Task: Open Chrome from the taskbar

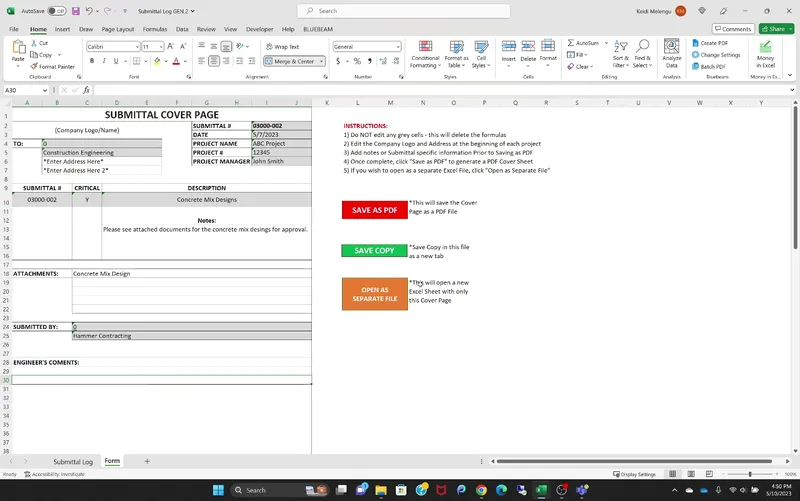Action: click(481, 490)
